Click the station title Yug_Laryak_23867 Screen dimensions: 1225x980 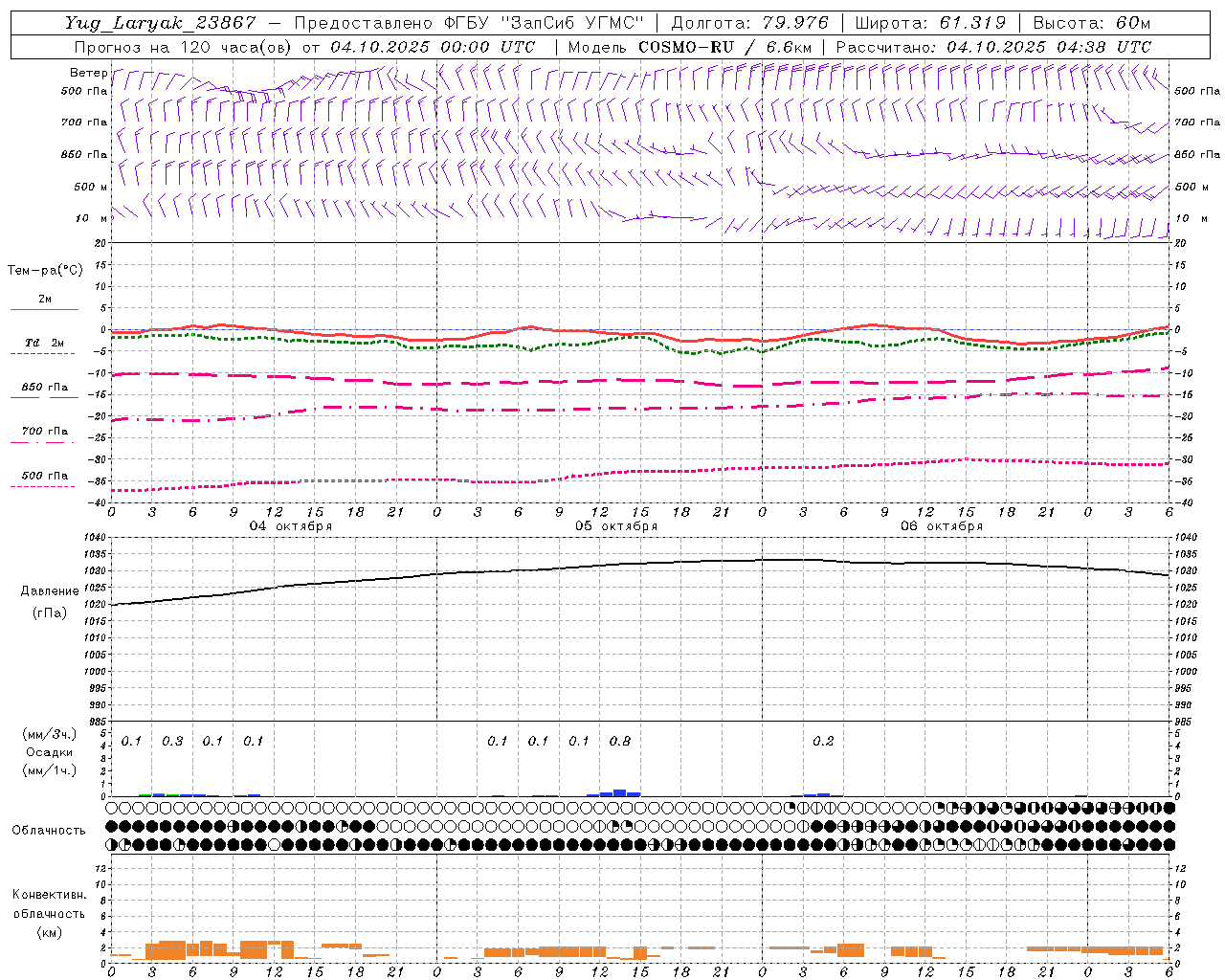[162, 23]
